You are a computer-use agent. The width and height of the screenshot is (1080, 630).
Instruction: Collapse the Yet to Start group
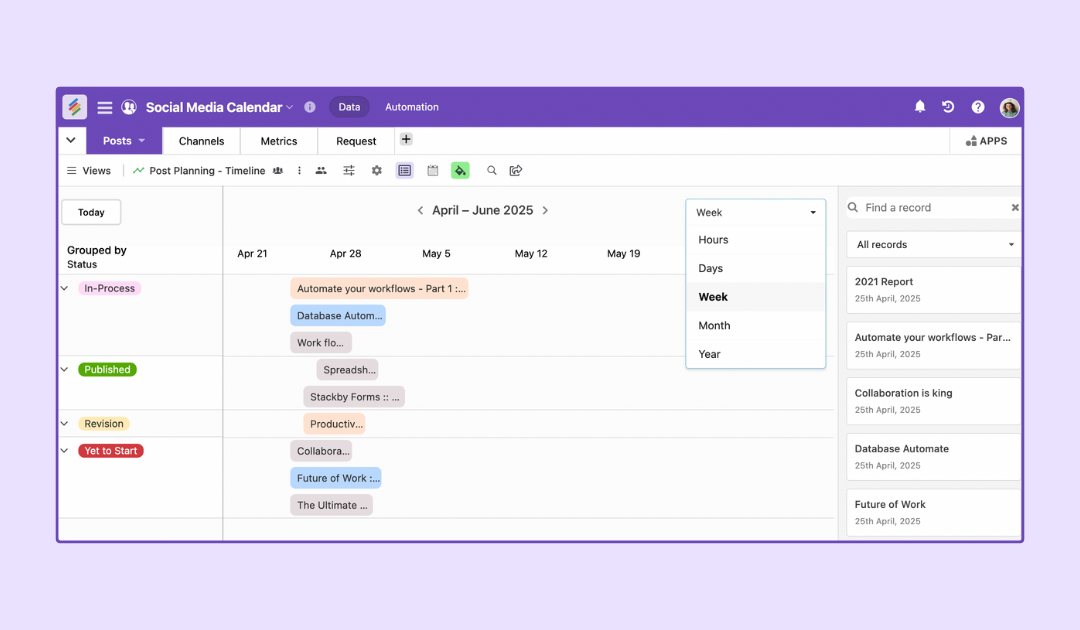[65, 451]
